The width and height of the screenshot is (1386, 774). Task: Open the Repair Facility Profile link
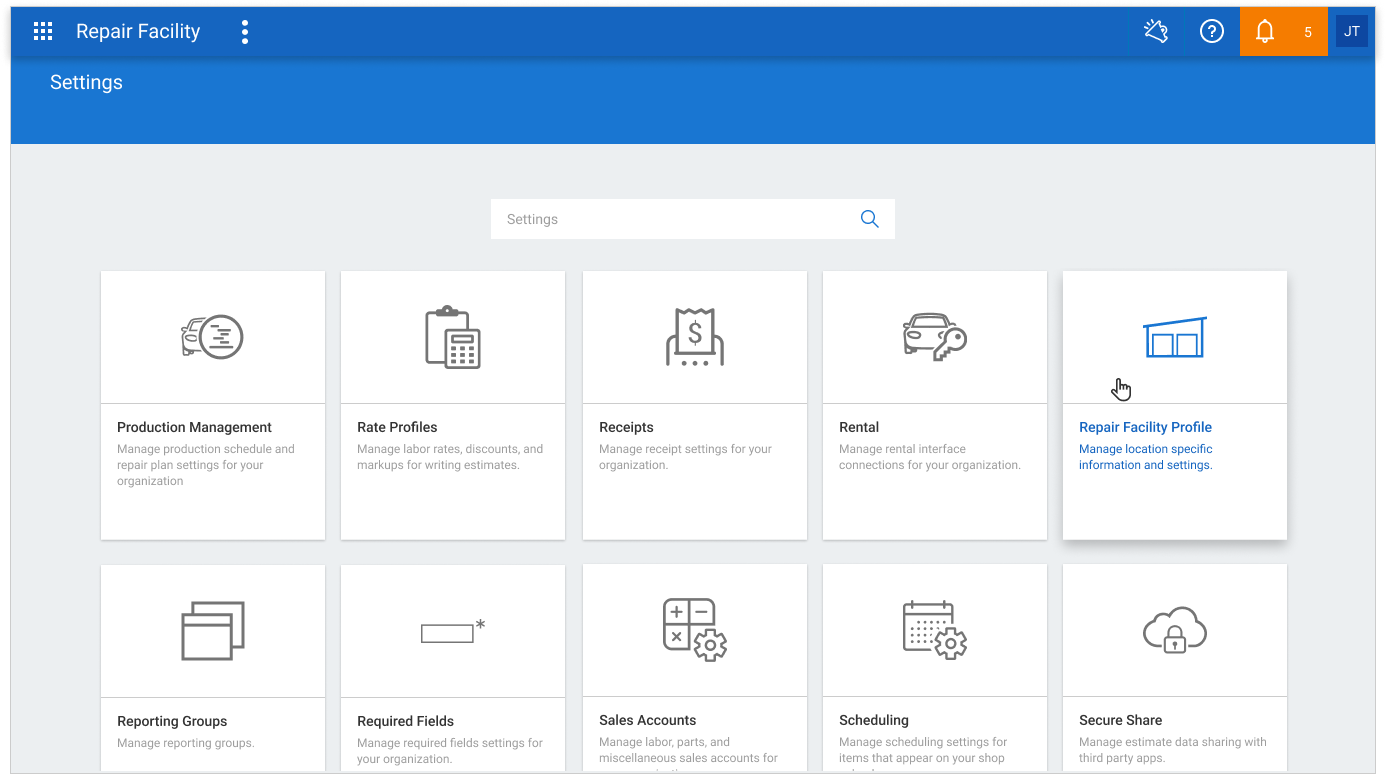[x=1145, y=427]
